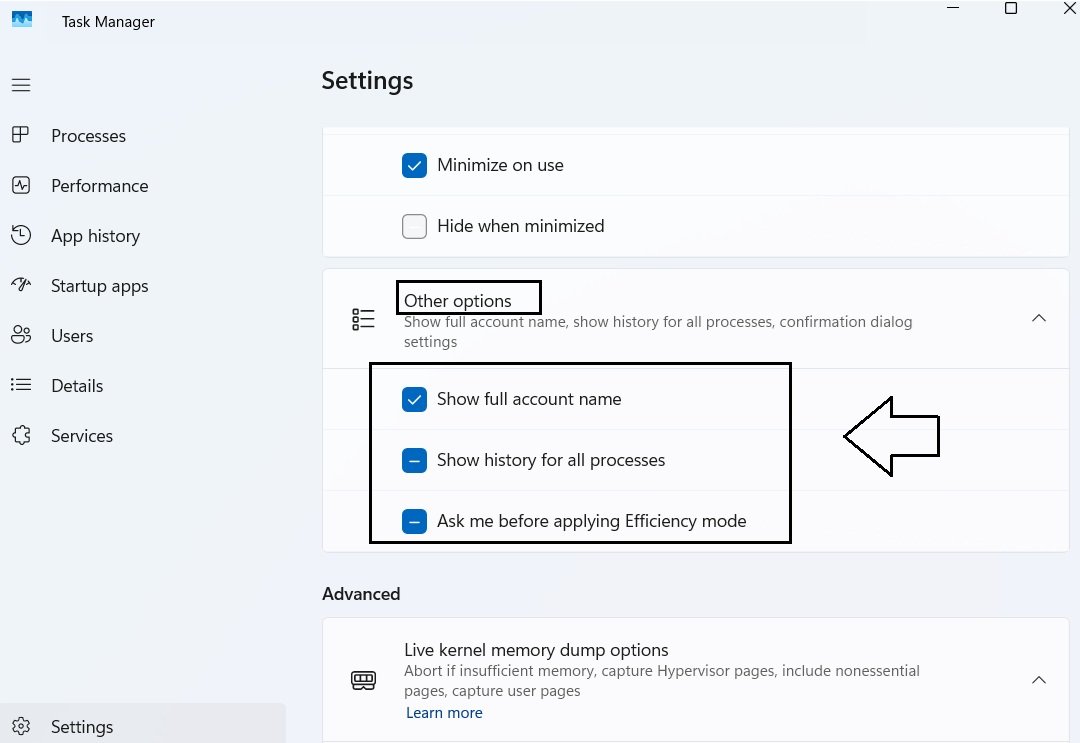Click the Advanced section heading
The height and width of the screenshot is (743, 1080).
coord(361,594)
